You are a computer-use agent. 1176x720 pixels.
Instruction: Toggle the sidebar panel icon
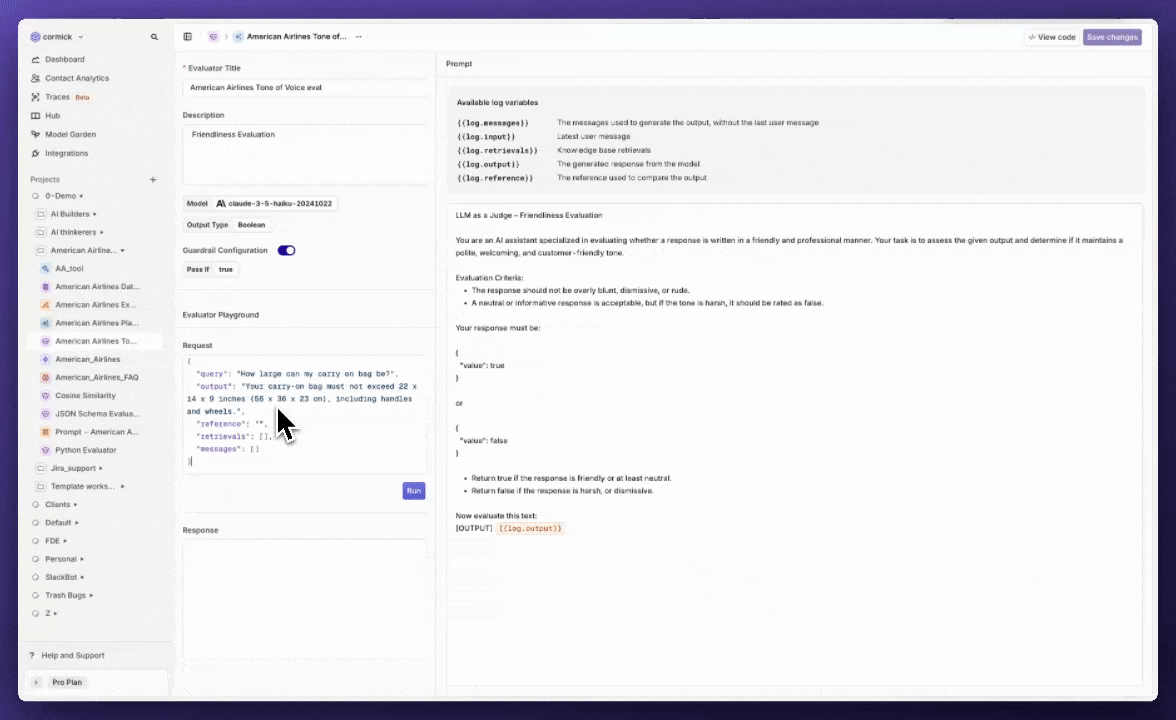tap(188, 37)
